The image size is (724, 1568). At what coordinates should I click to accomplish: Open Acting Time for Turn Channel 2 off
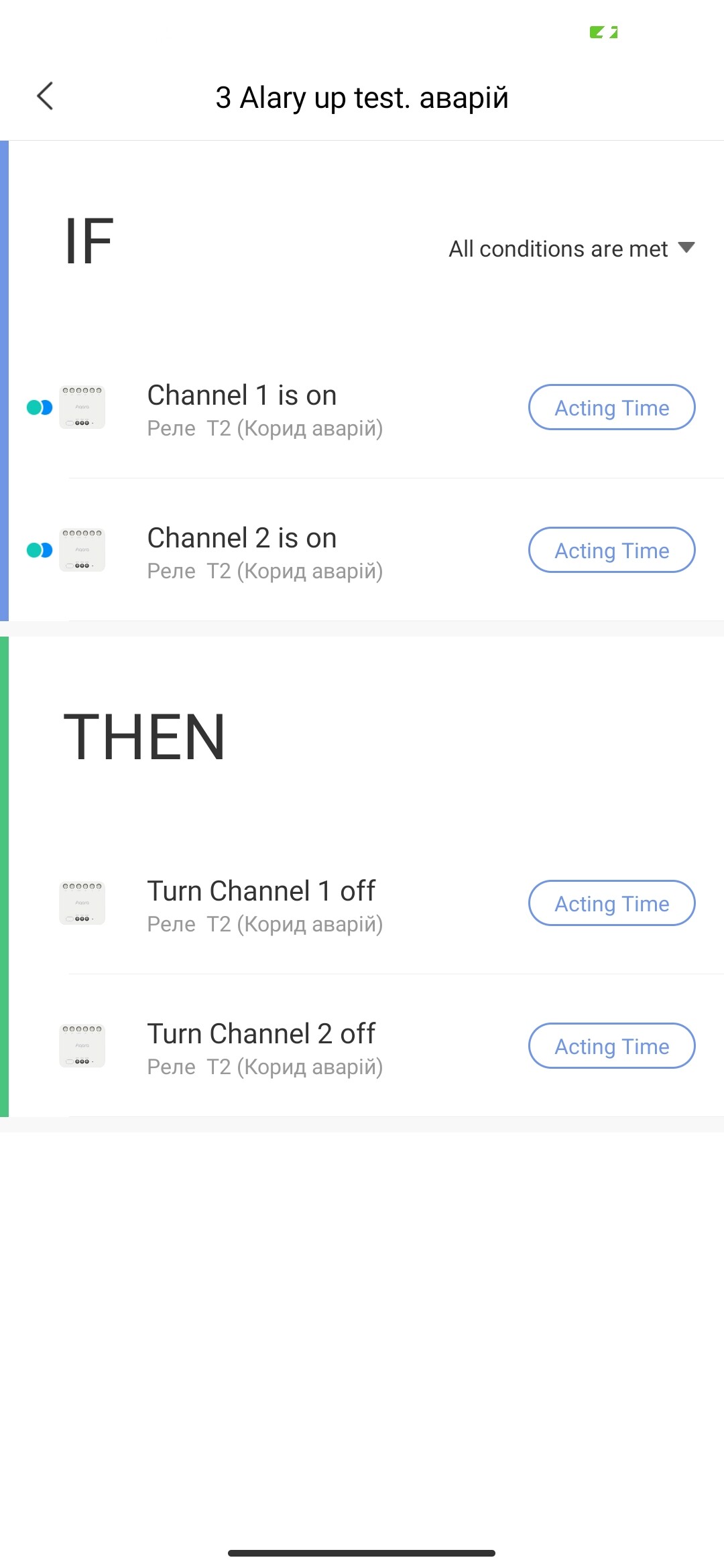[x=611, y=1046]
